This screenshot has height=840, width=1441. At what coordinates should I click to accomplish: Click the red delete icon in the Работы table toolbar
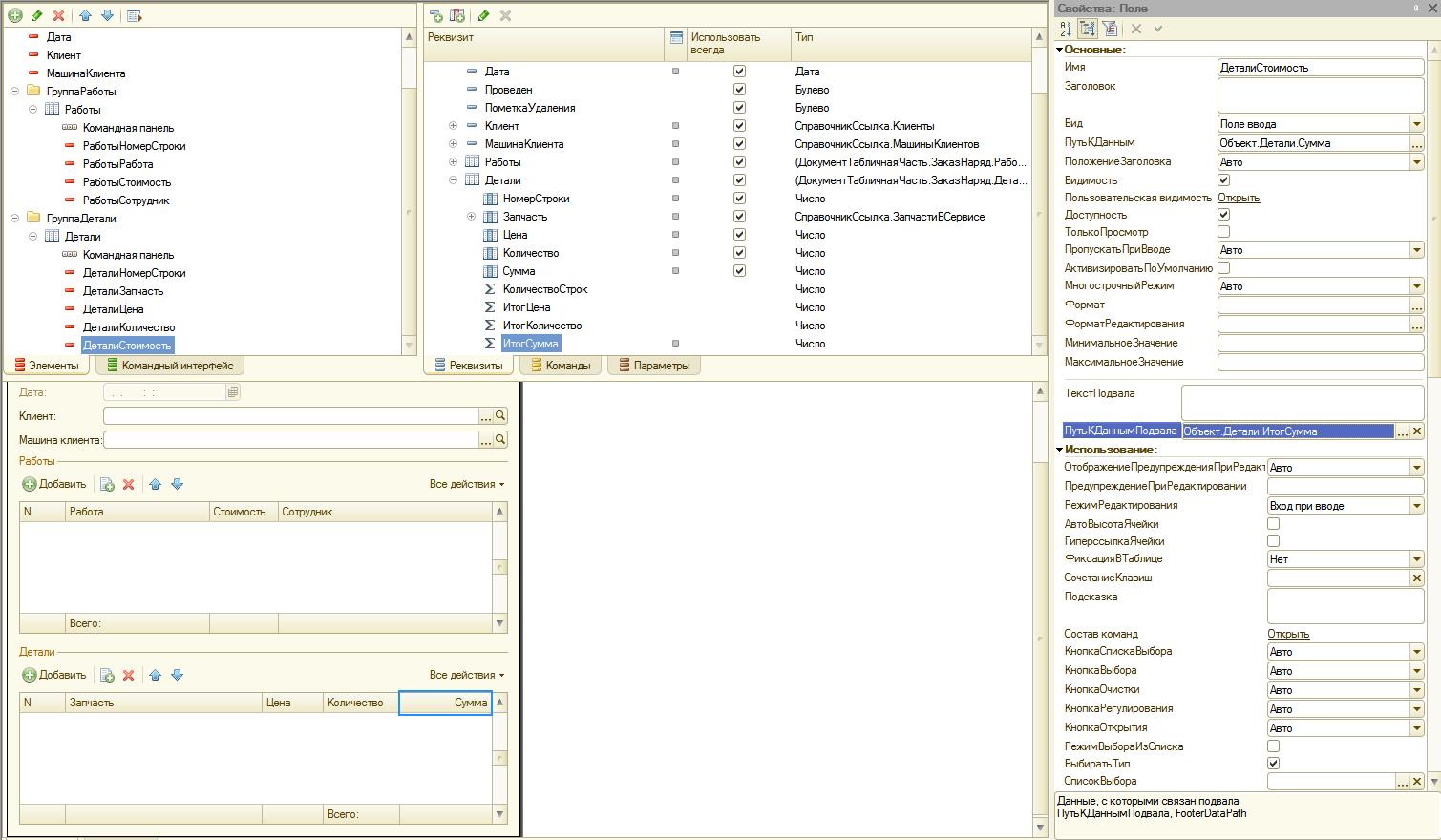click(x=129, y=484)
